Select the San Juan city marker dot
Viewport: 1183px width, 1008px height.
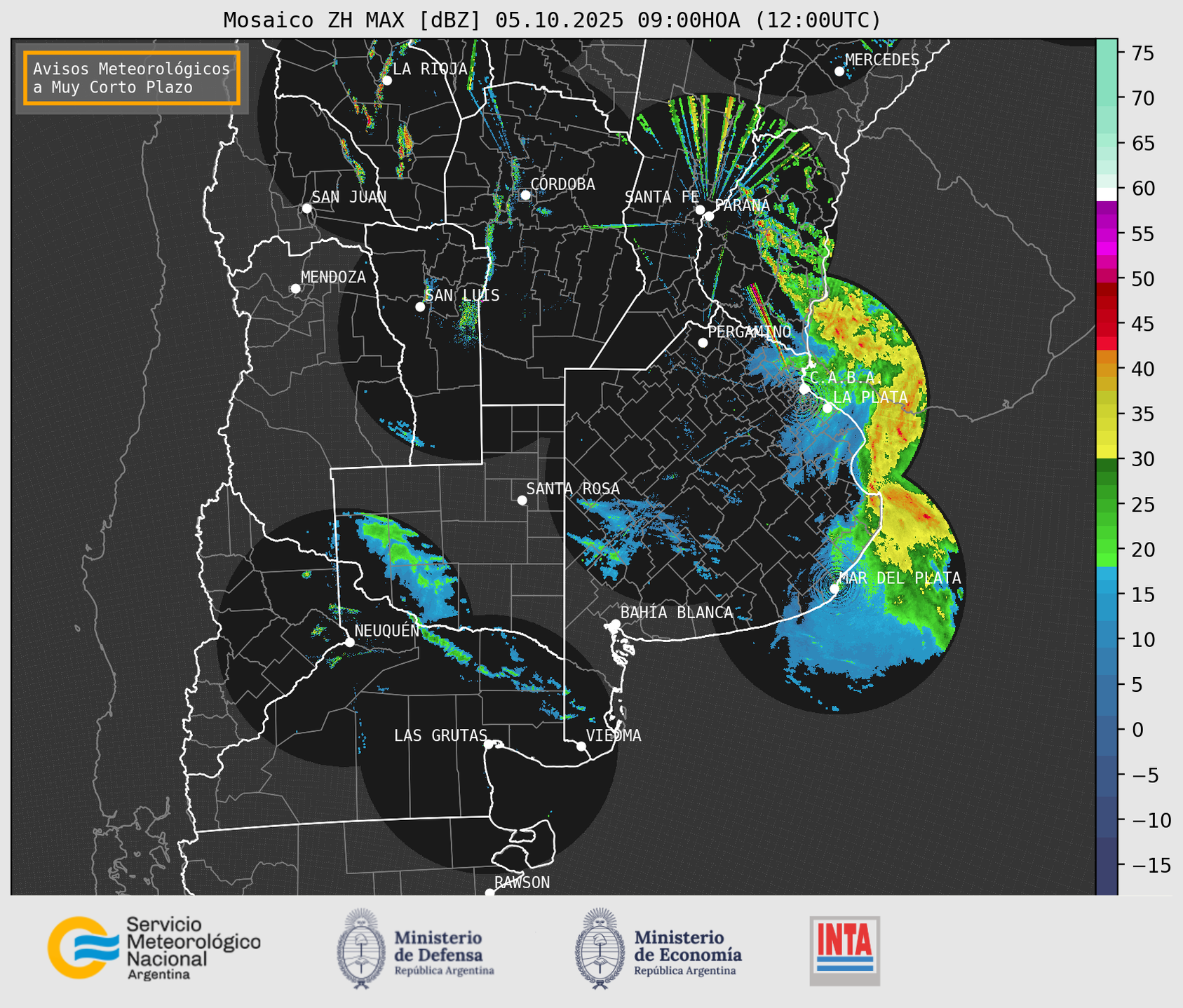[306, 208]
